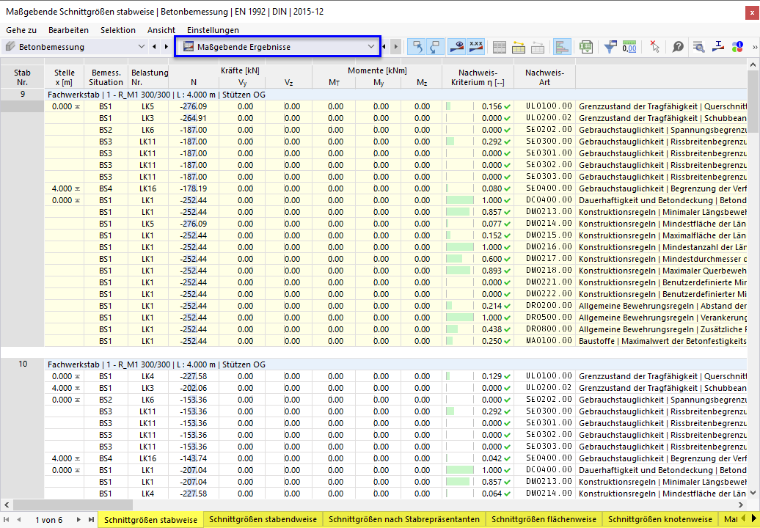Screen dimensions: 760x528
Task: Click the Nachweis-Kriterium column header
Action: pyautogui.click(x=477, y=77)
